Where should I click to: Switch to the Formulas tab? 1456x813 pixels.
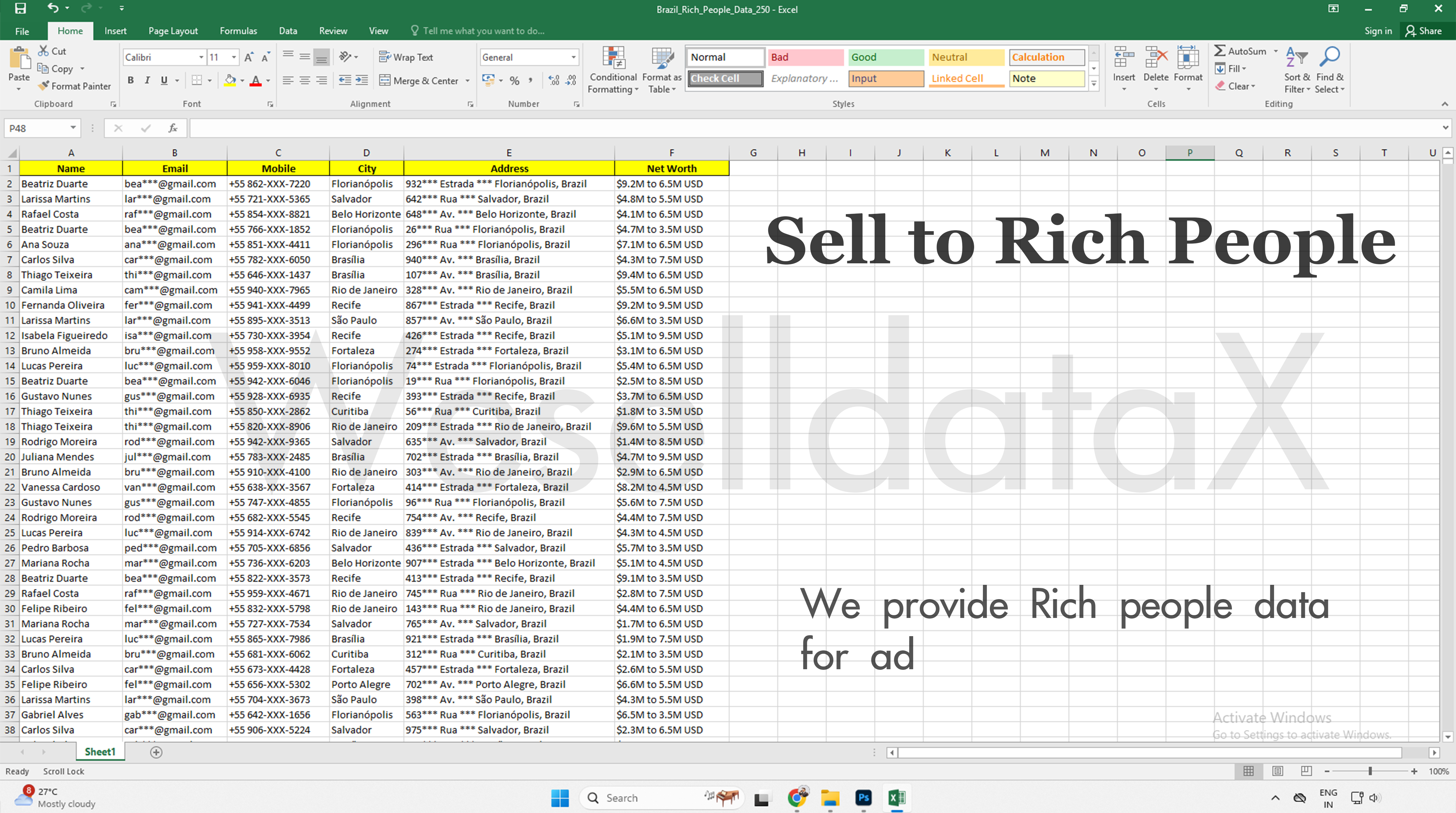click(238, 31)
